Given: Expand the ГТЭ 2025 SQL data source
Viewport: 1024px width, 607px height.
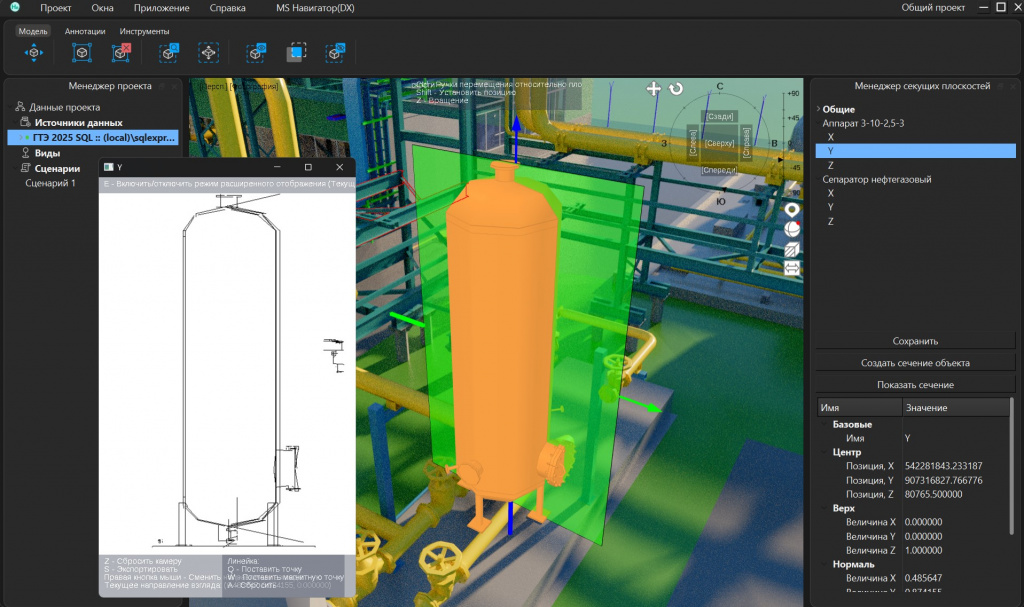Looking at the screenshot, I should pyautogui.click(x=20, y=138).
